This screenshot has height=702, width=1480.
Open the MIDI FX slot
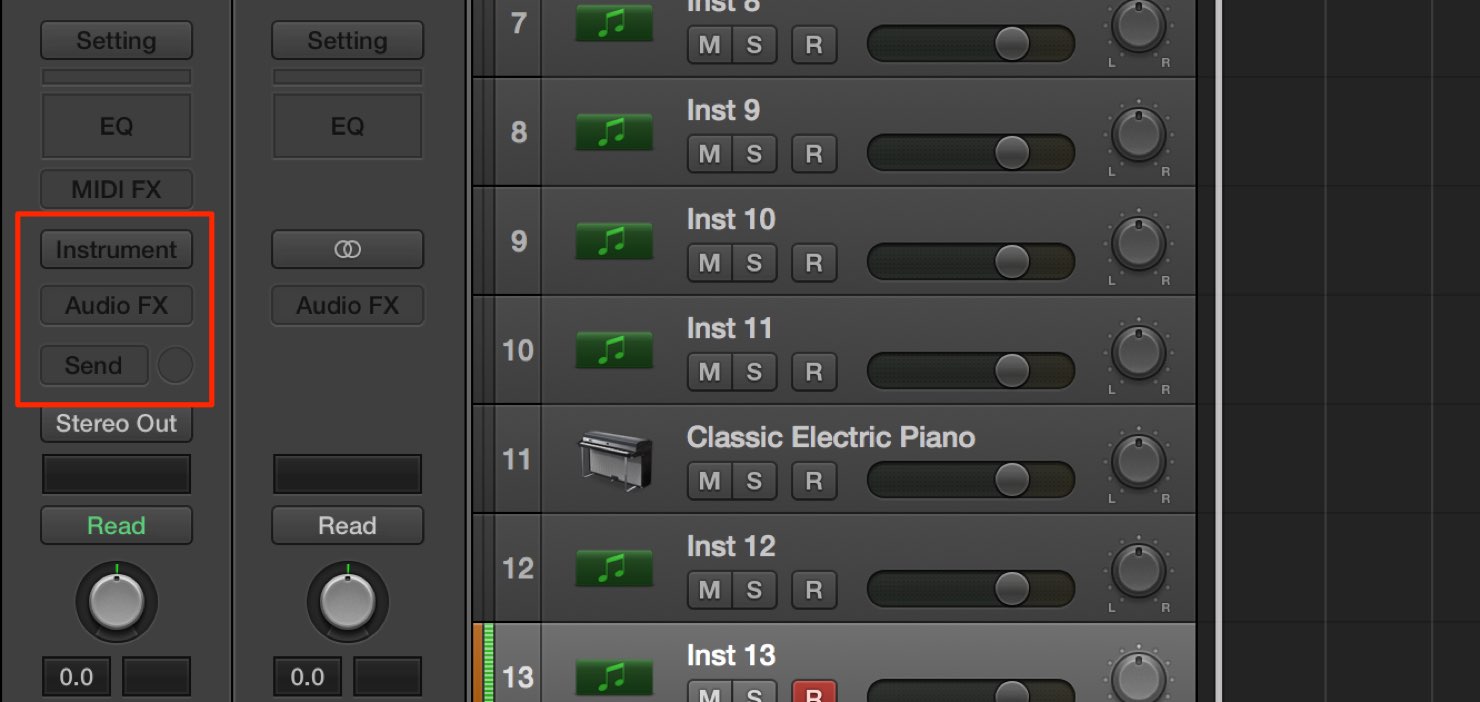pyautogui.click(x=116, y=189)
